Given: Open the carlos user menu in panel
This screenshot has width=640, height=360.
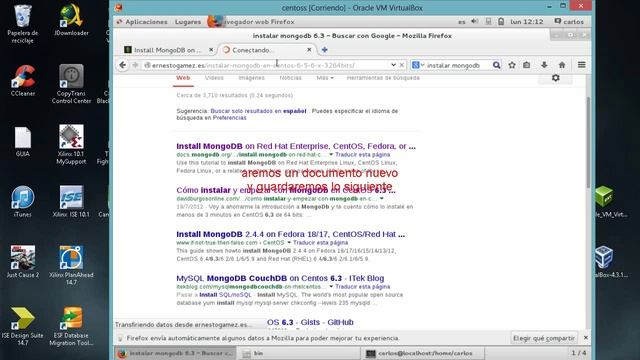Looking at the screenshot, I should [x=569, y=22].
